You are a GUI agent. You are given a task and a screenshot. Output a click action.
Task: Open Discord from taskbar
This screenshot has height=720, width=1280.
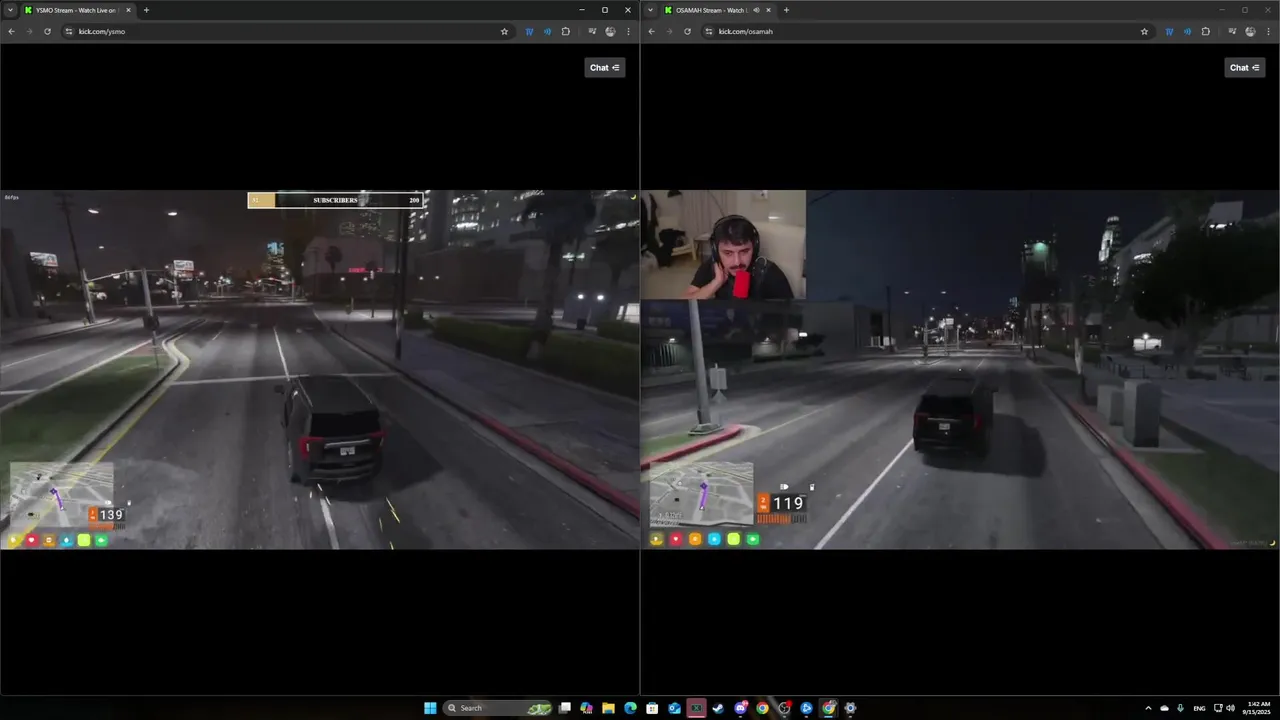740,708
